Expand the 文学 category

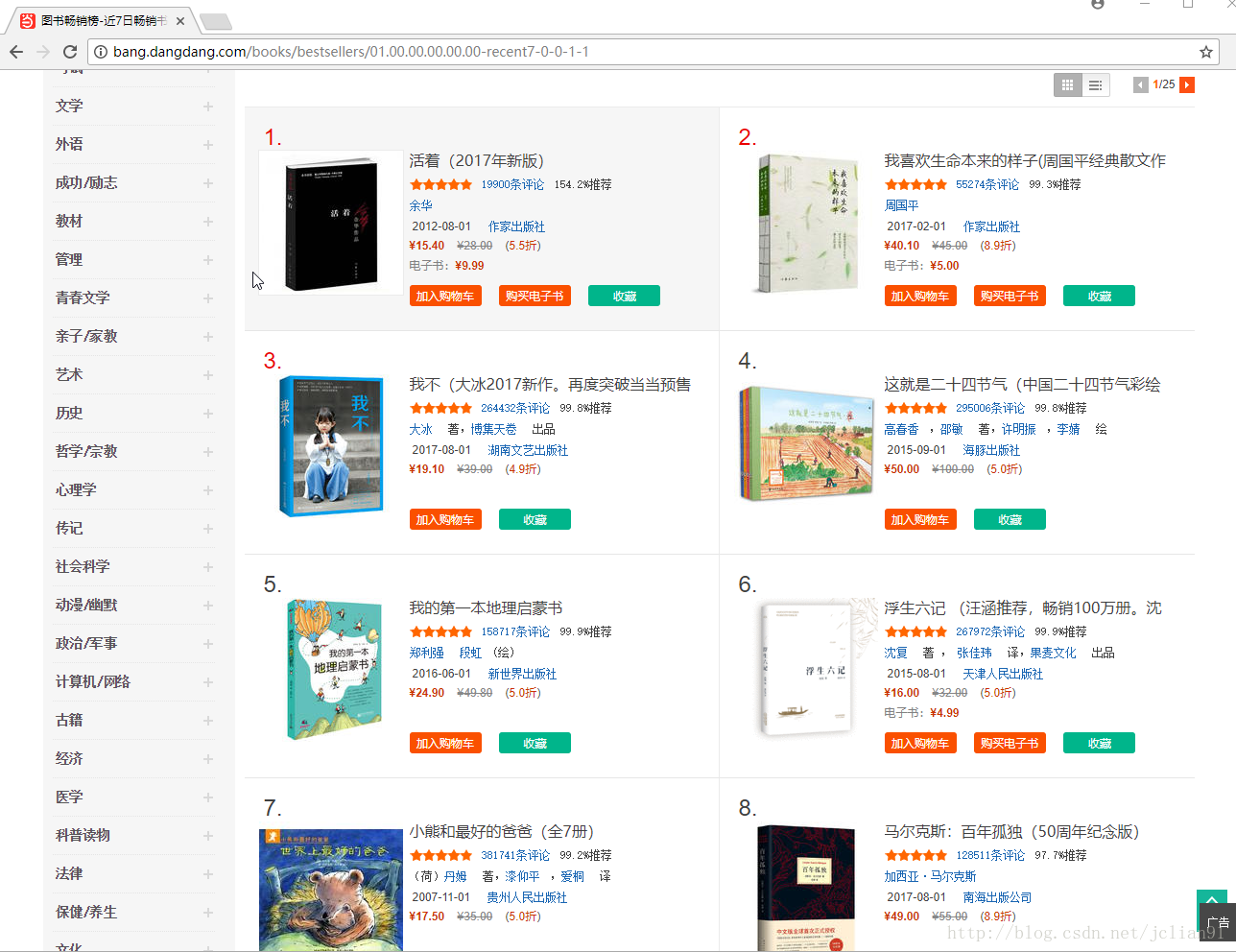pyautogui.click(x=208, y=107)
